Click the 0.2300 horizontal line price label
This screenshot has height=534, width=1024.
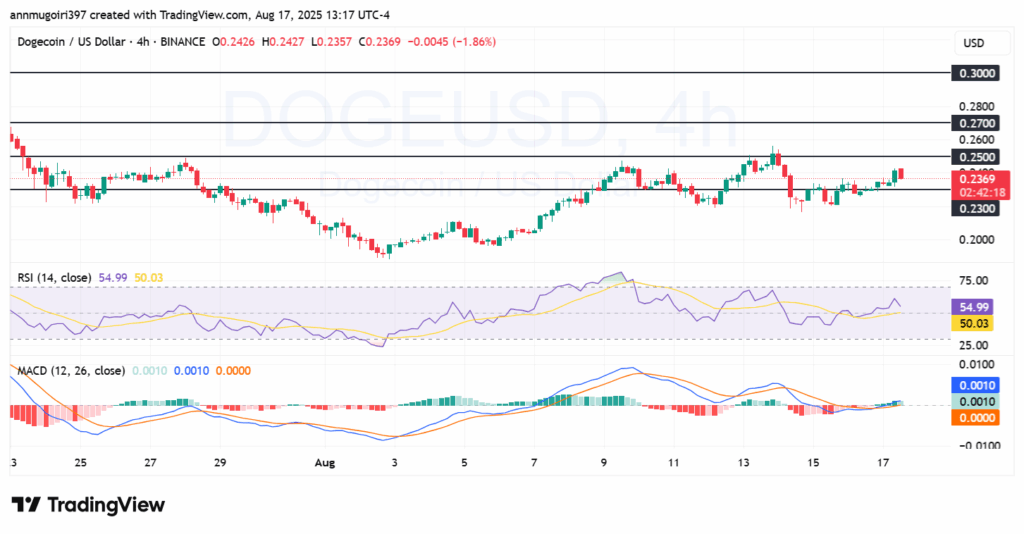coord(976,208)
